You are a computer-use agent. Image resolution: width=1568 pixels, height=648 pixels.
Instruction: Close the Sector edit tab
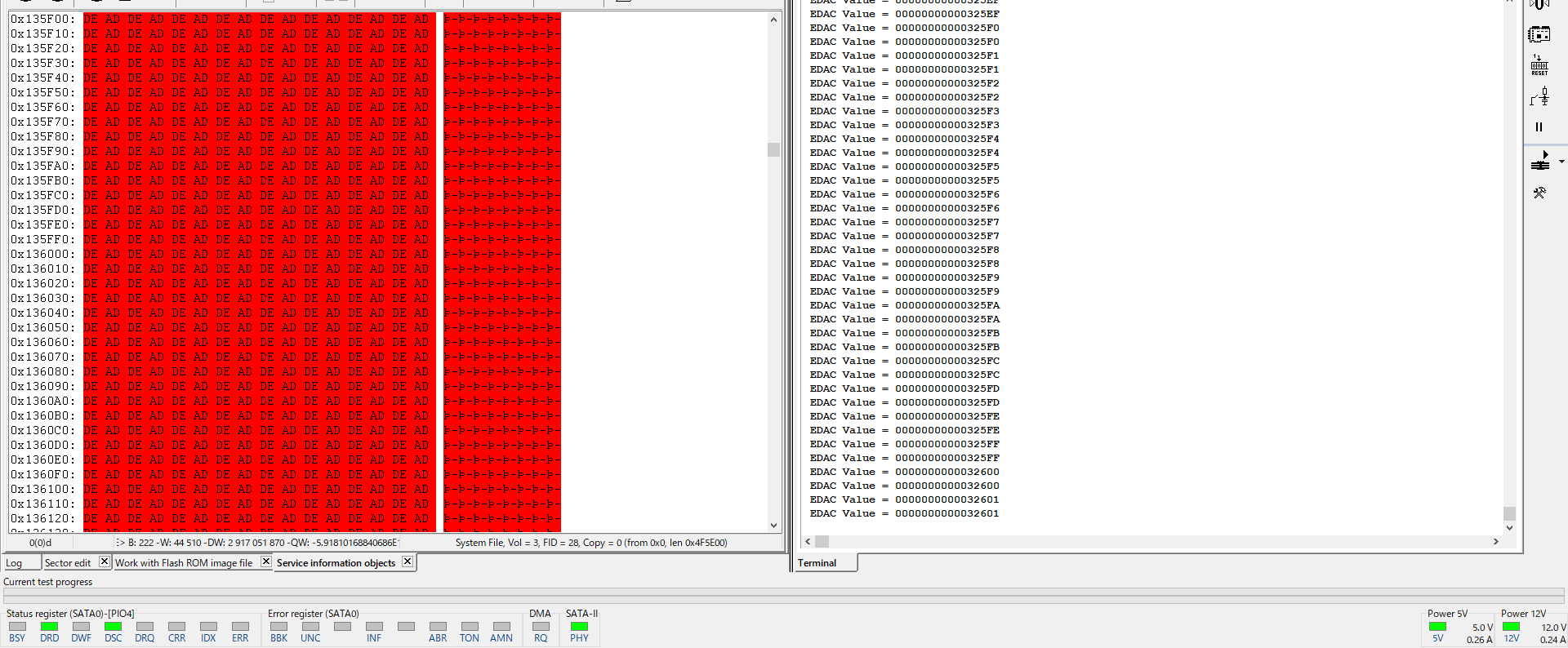(105, 561)
